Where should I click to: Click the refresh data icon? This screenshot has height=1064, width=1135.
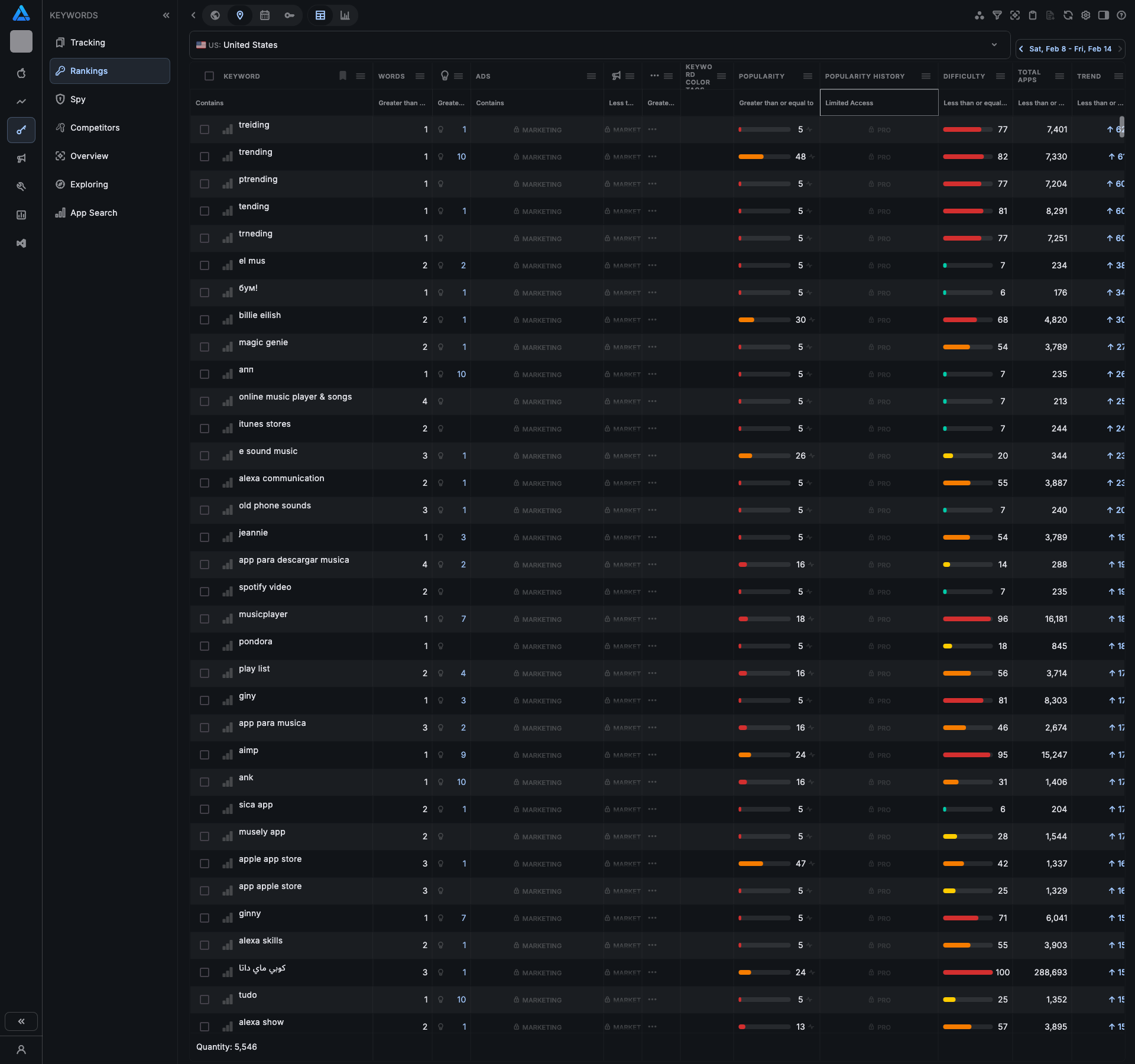coord(1068,15)
